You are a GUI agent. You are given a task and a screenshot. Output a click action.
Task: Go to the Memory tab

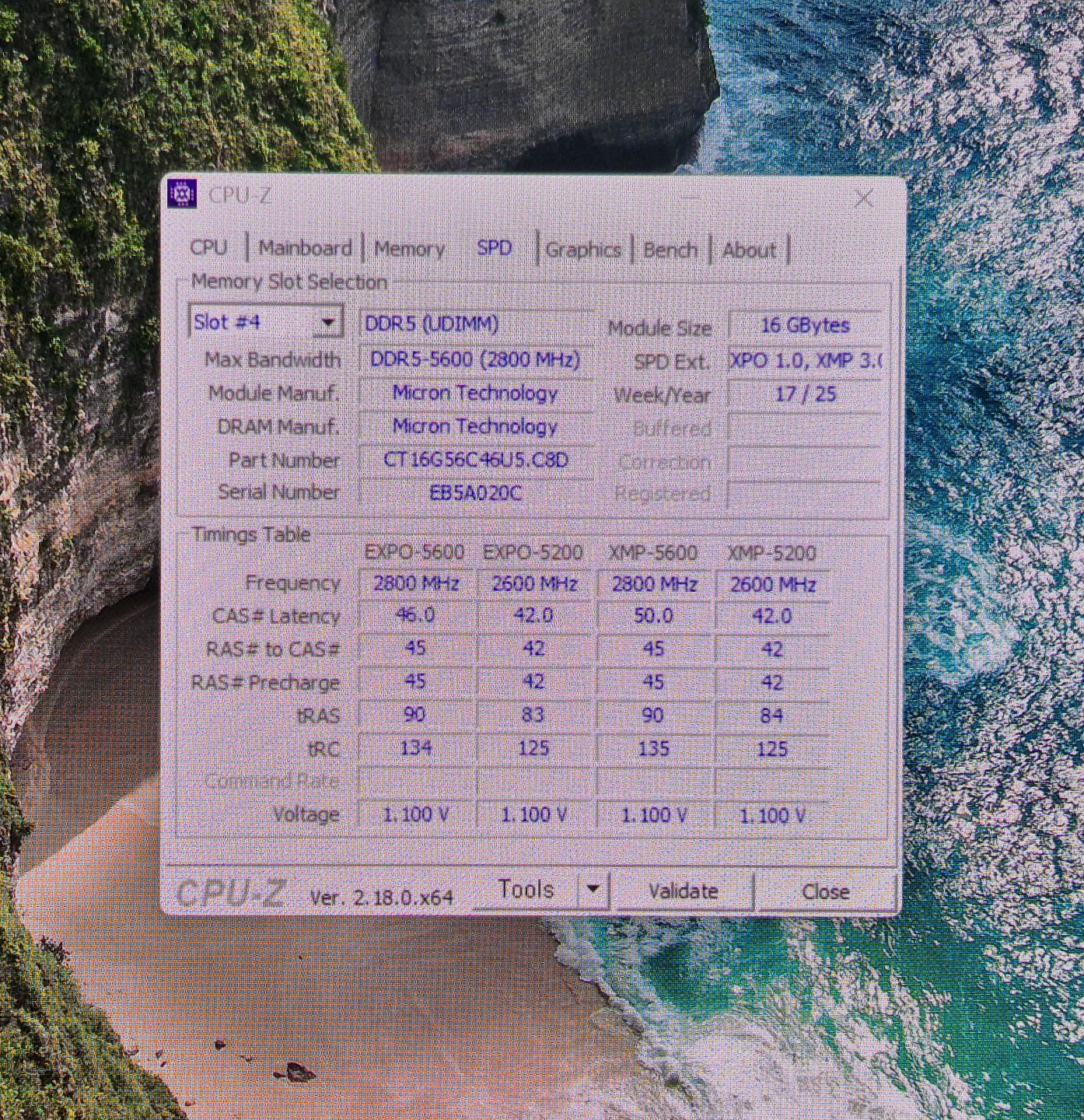tap(409, 249)
